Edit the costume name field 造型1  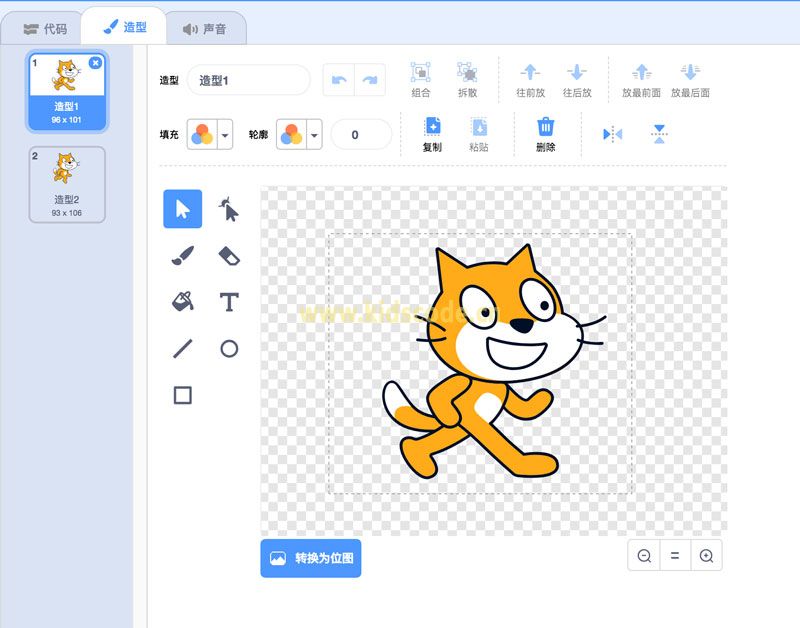tap(248, 80)
